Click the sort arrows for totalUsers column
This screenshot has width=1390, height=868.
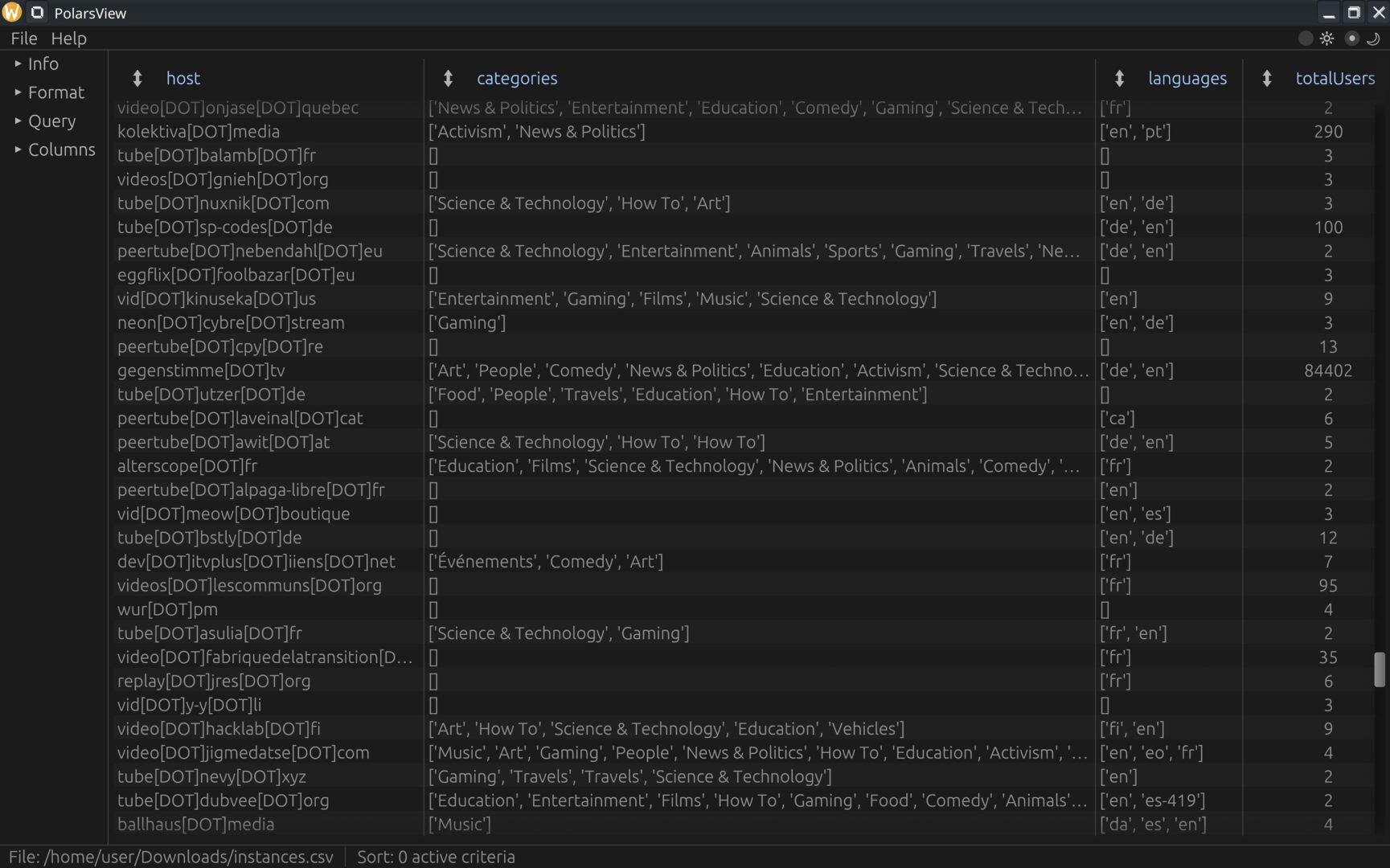(x=1266, y=78)
